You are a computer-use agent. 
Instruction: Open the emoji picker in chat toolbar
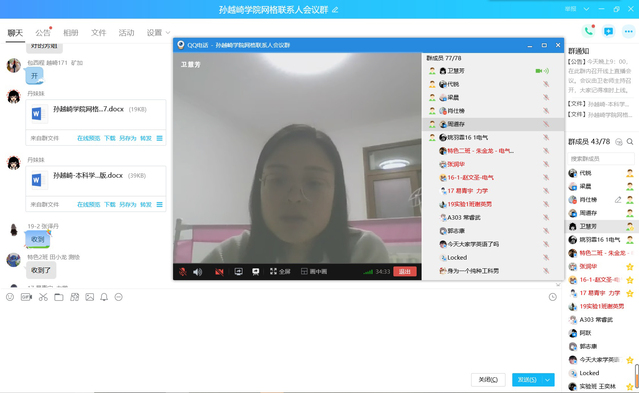tap(10, 297)
